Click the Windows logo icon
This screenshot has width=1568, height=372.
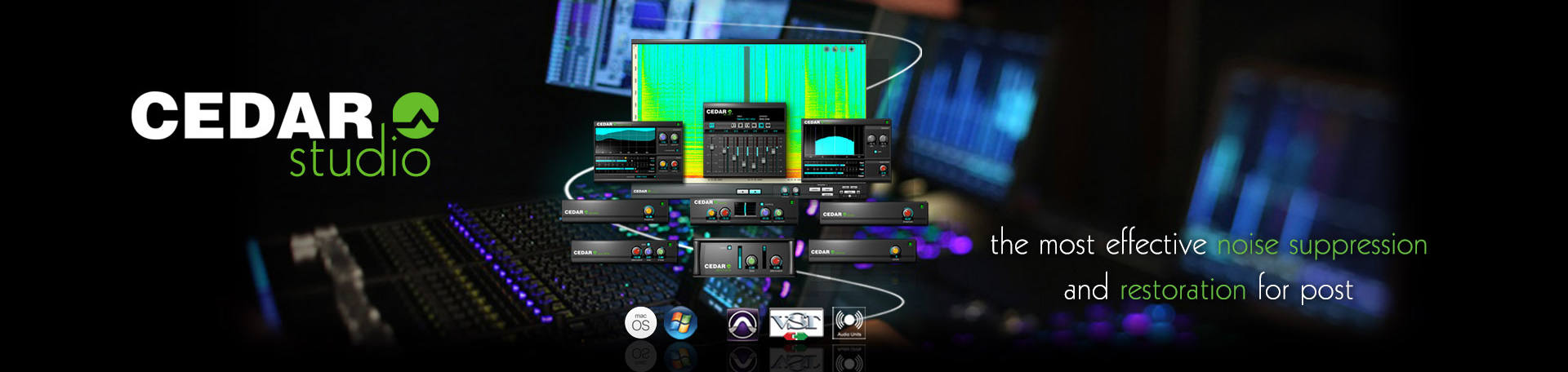tap(680, 323)
